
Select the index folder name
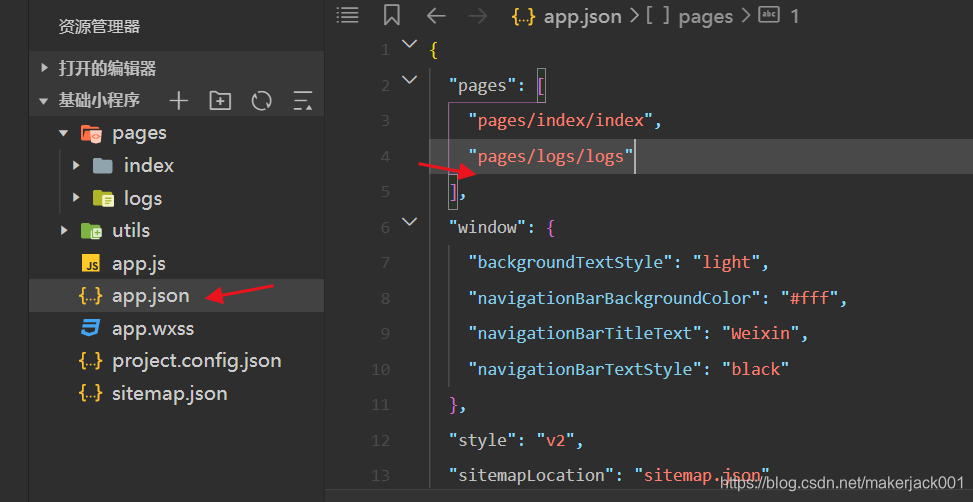pyautogui.click(x=149, y=166)
